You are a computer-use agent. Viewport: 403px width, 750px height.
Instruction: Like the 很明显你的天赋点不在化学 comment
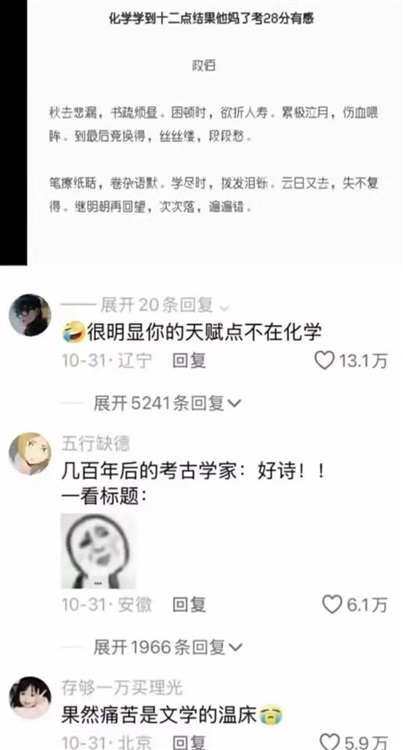point(325,360)
